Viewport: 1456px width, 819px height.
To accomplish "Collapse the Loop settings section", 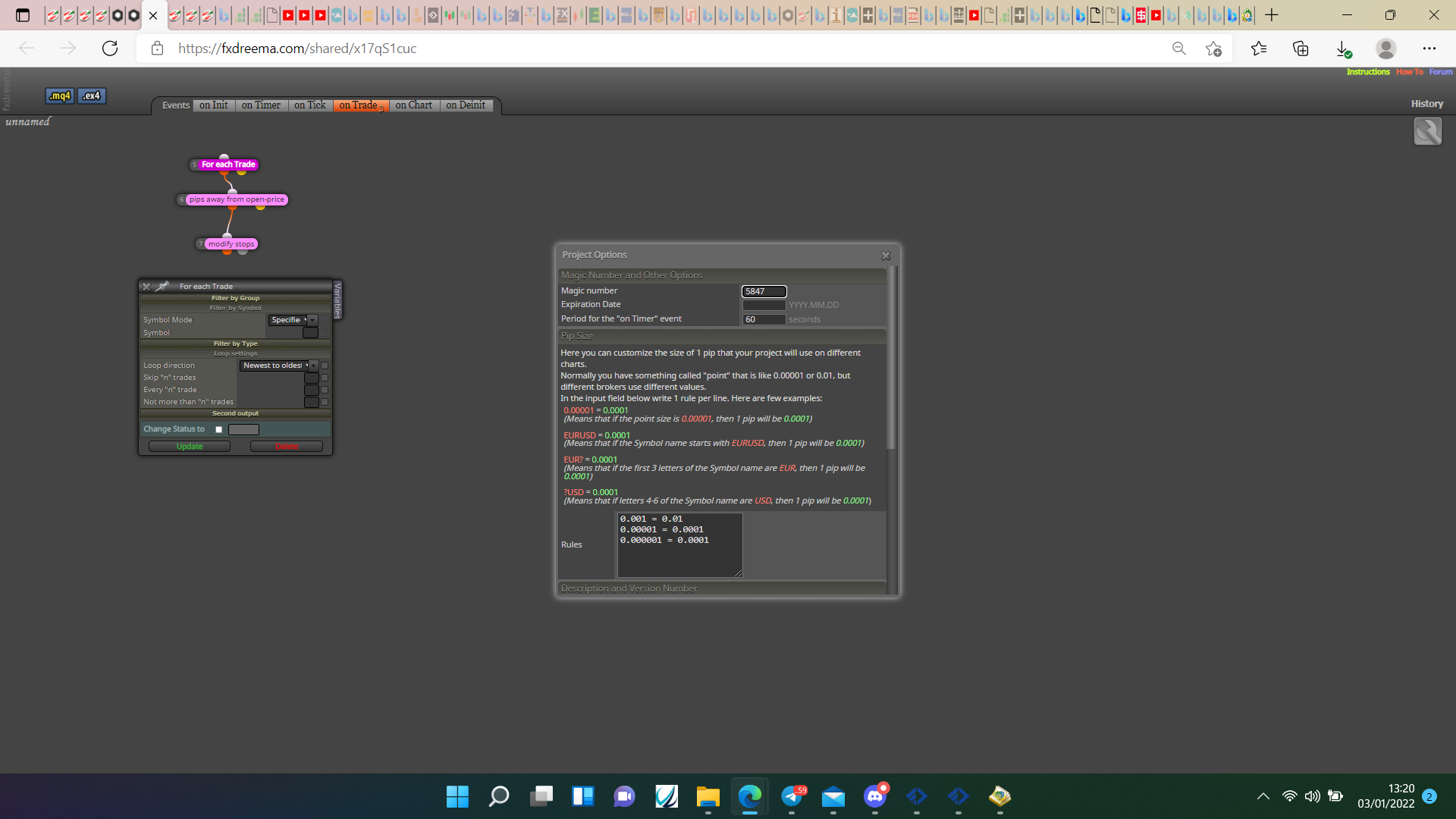I will tap(235, 353).
